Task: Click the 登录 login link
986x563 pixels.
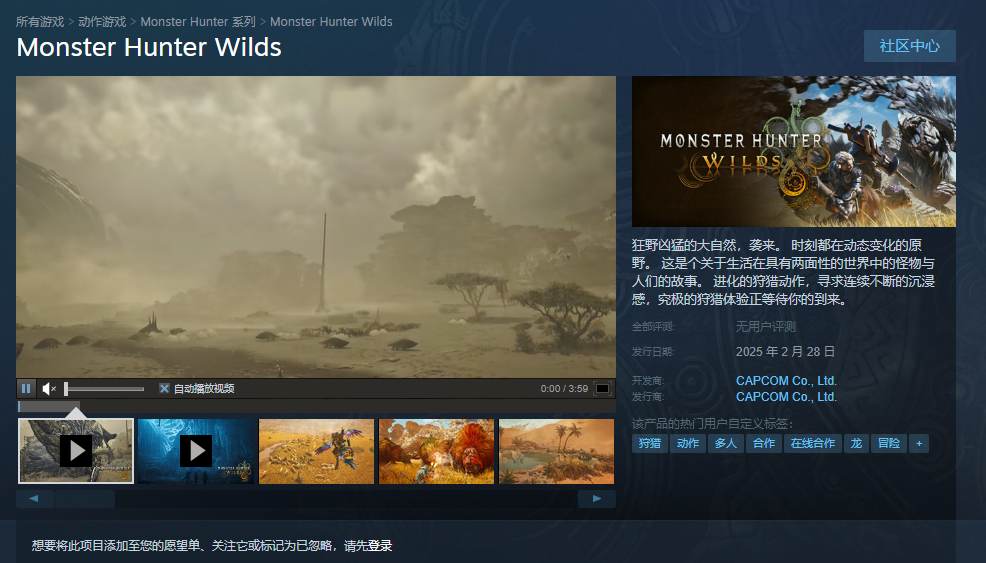Action: 379,545
